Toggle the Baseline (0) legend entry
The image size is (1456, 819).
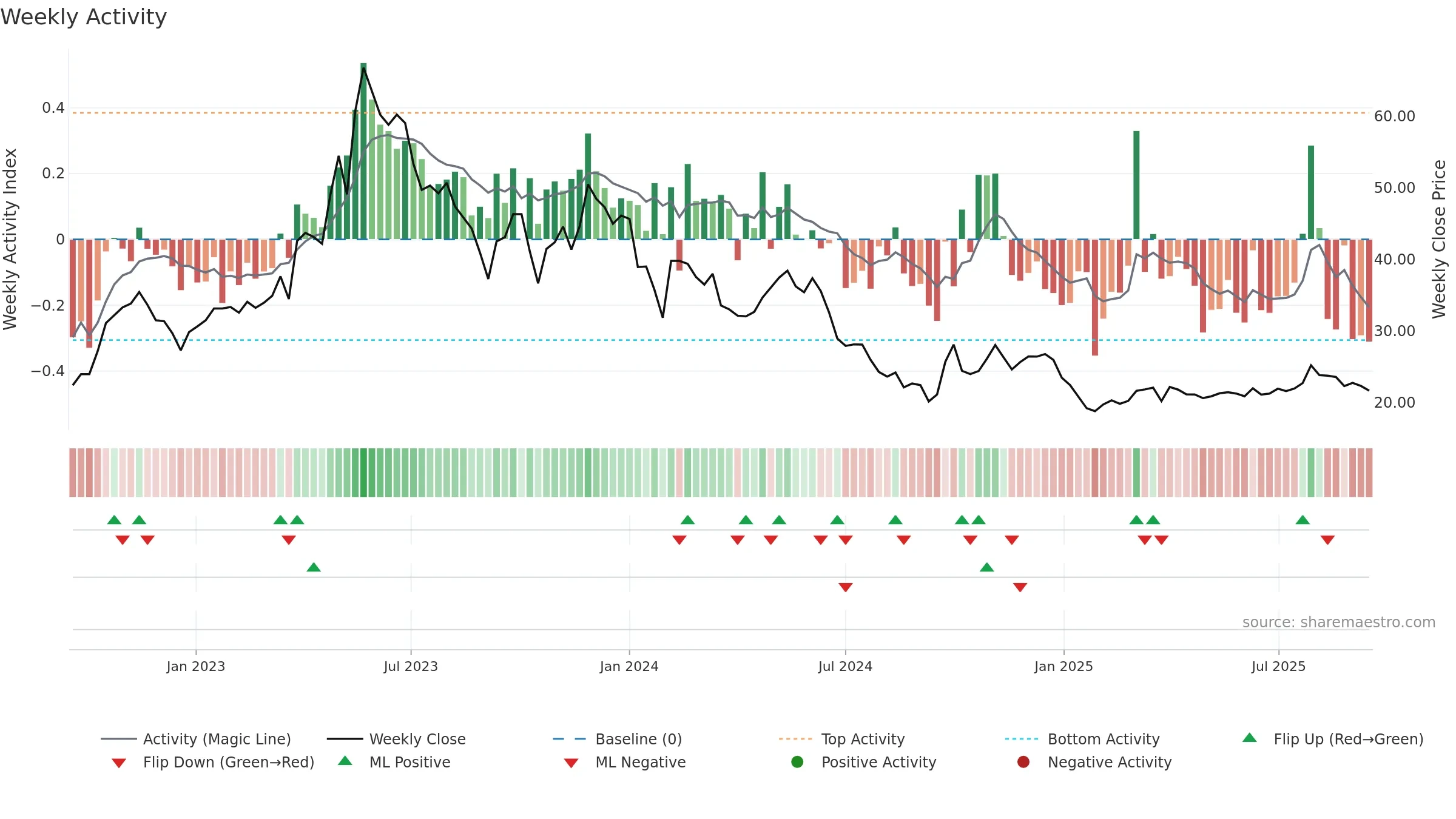pos(618,739)
